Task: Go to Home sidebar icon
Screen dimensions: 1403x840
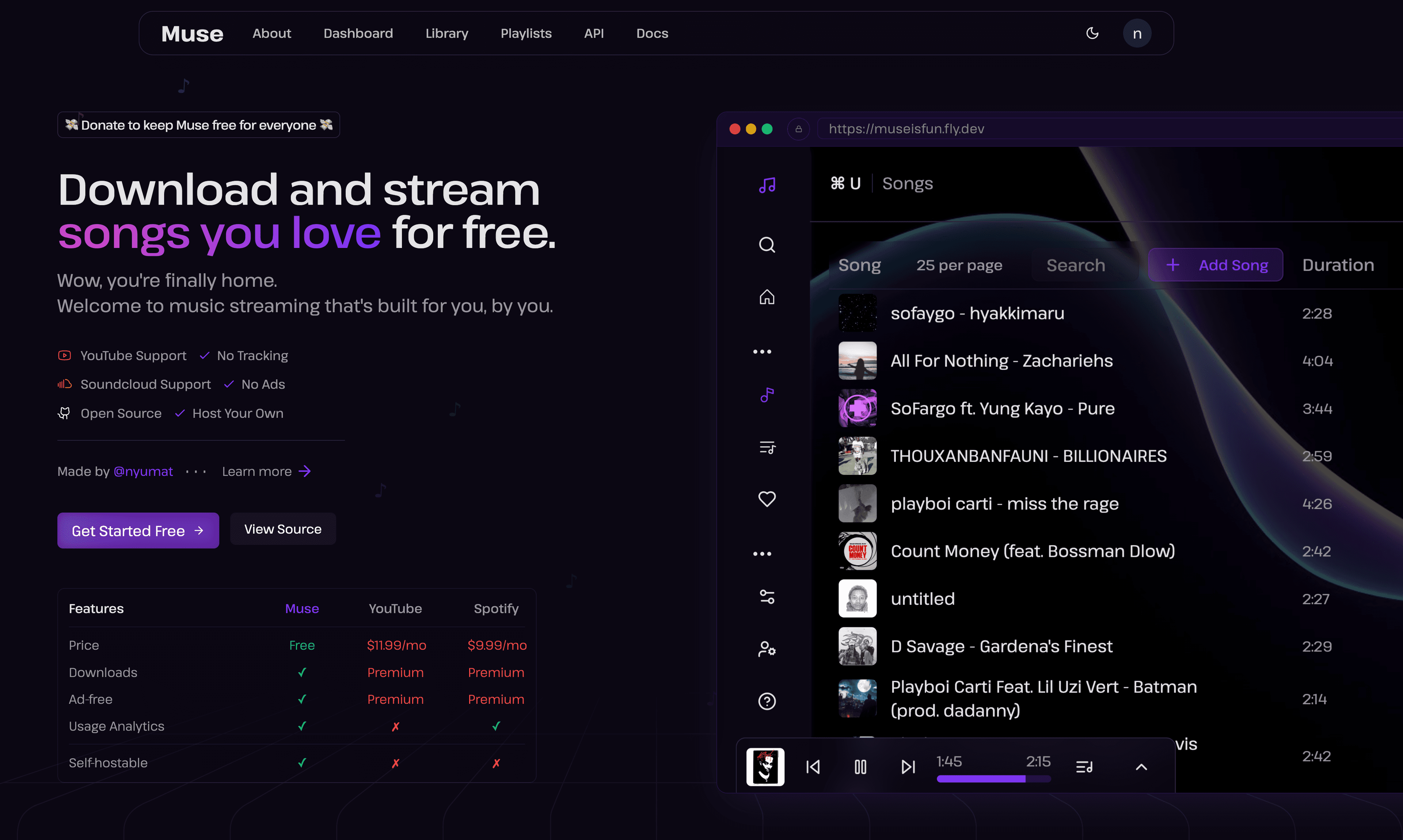Action: click(x=767, y=297)
